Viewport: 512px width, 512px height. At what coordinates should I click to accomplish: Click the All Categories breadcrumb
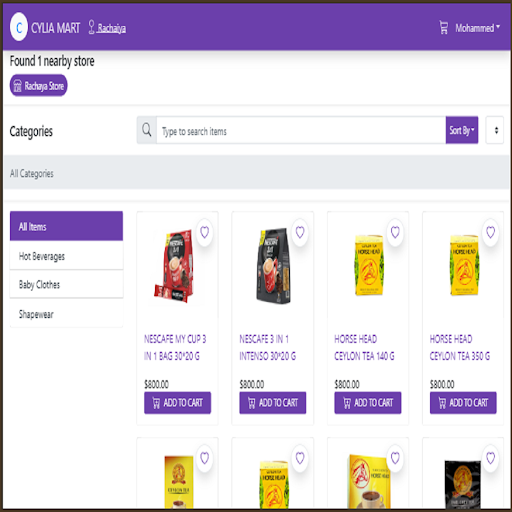point(32,173)
